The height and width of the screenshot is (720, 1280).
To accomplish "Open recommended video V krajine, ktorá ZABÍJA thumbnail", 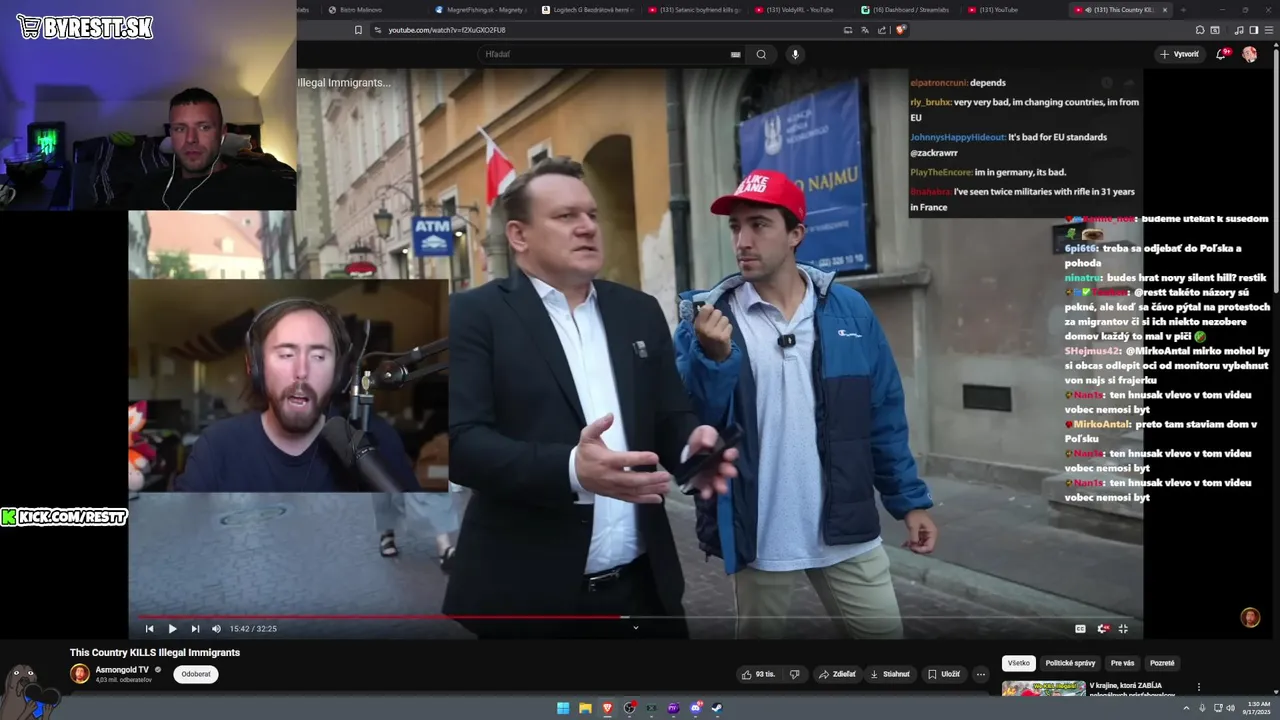I will 1043,688.
